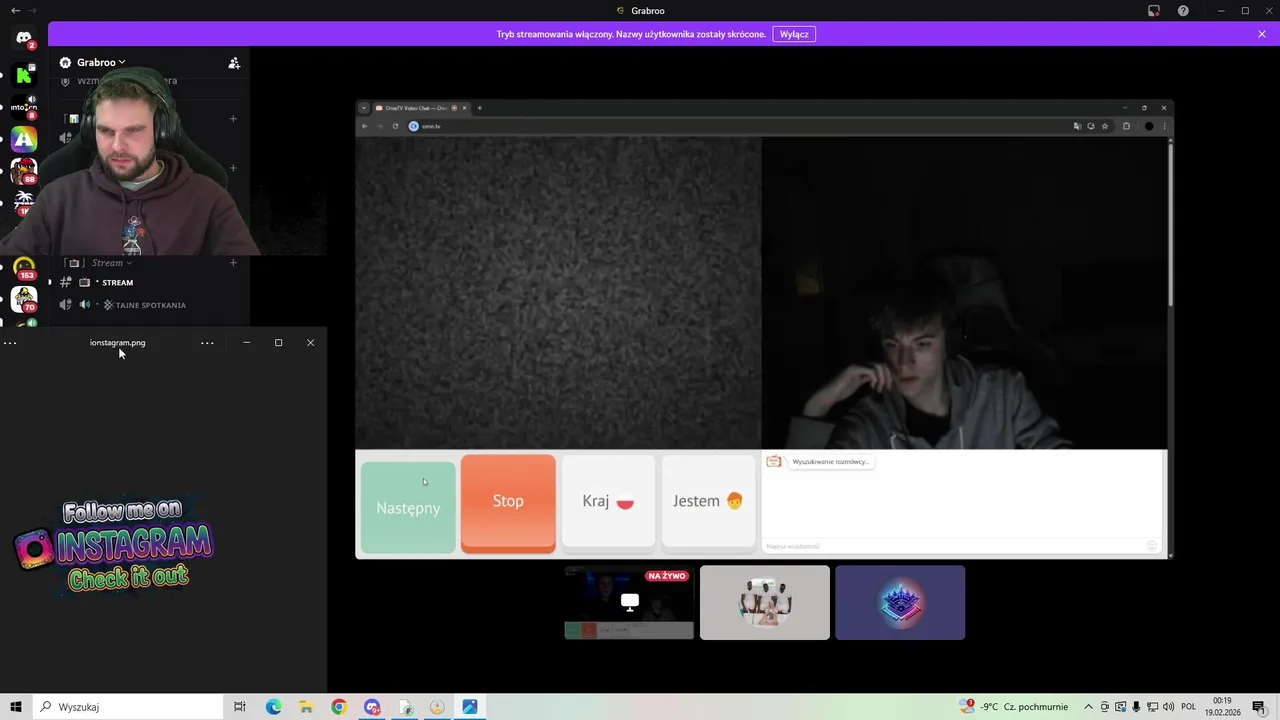
Task: Click Wyłącz in streamer mode banner
Action: point(794,34)
